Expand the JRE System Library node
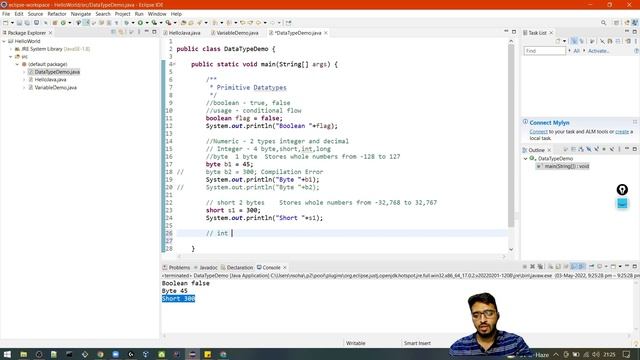640x360 pixels. click(11, 49)
